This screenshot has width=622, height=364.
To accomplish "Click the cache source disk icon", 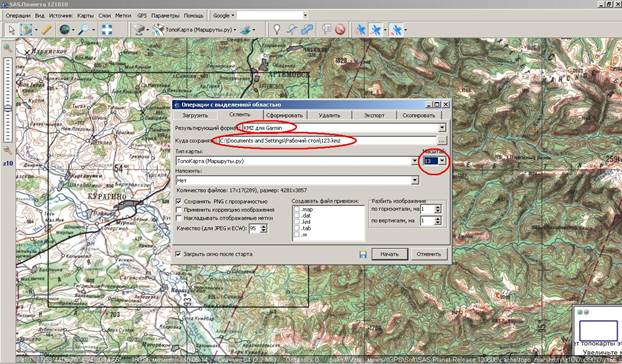I will tap(140, 30).
